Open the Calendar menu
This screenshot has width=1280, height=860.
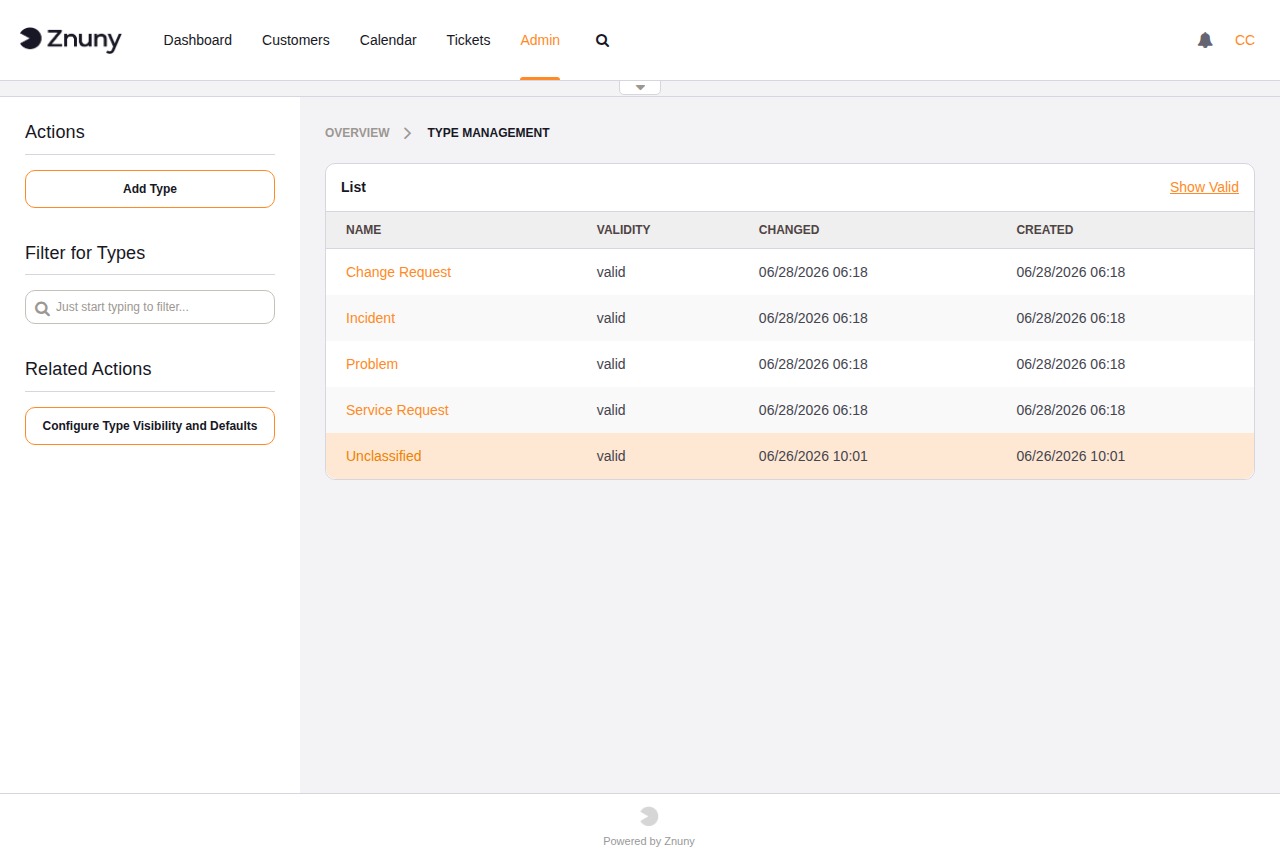point(388,40)
